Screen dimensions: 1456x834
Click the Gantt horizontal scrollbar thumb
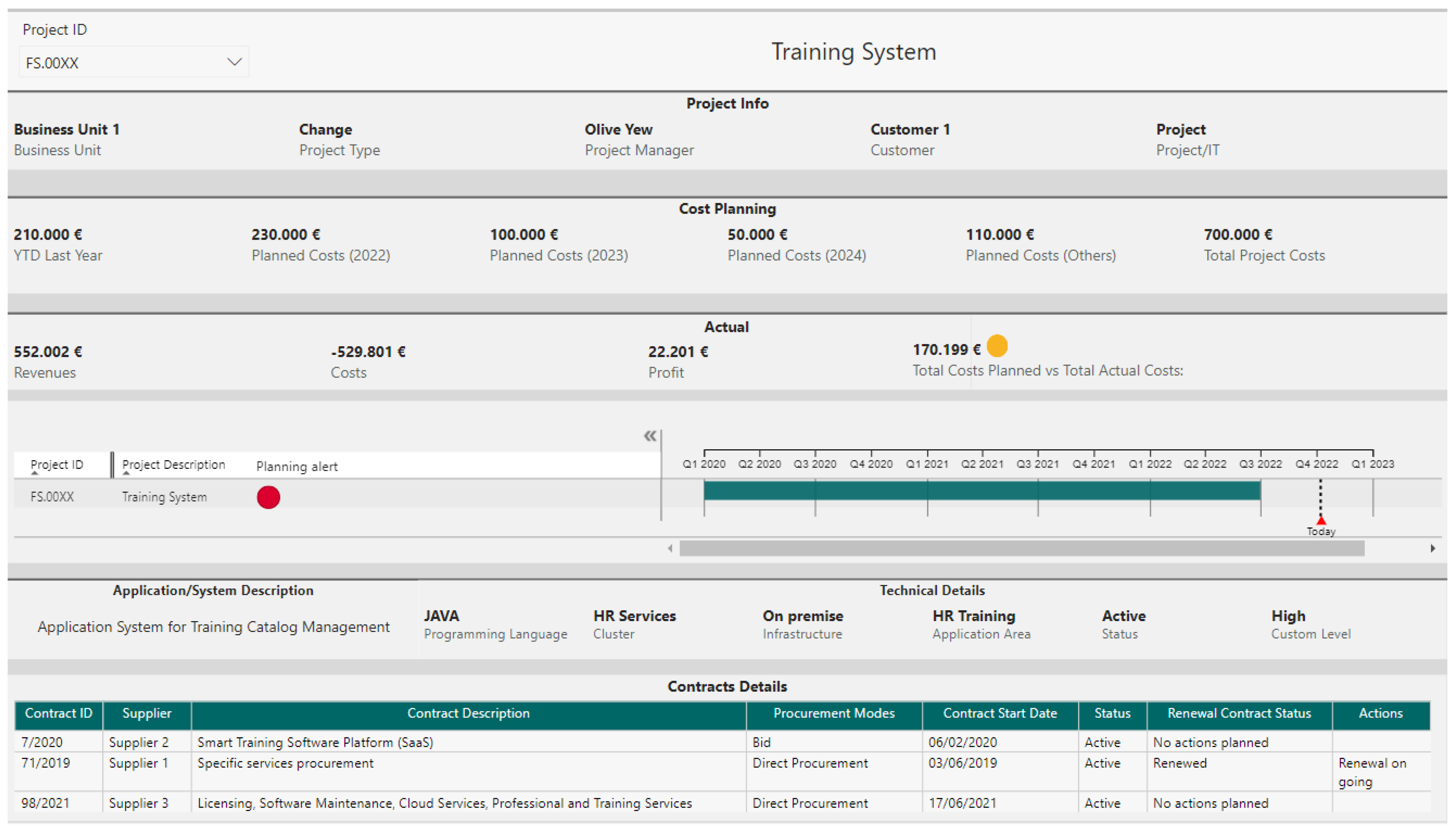pyautogui.click(x=1021, y=549)
